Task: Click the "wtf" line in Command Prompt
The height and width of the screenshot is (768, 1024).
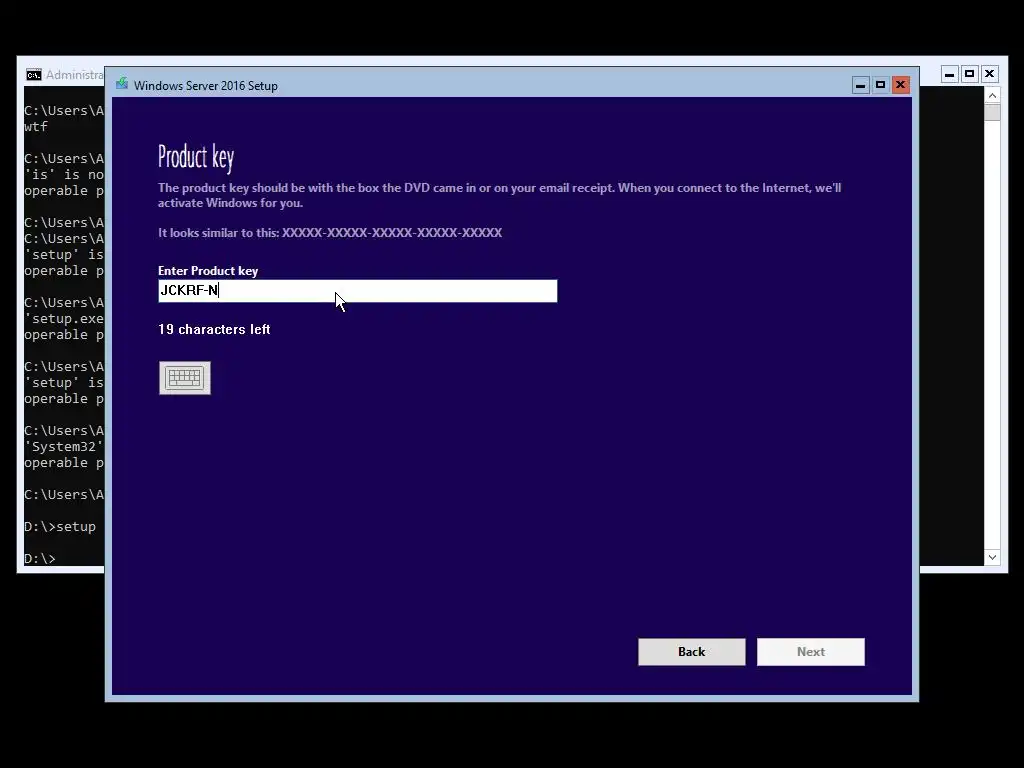Action: pos(36,127)
